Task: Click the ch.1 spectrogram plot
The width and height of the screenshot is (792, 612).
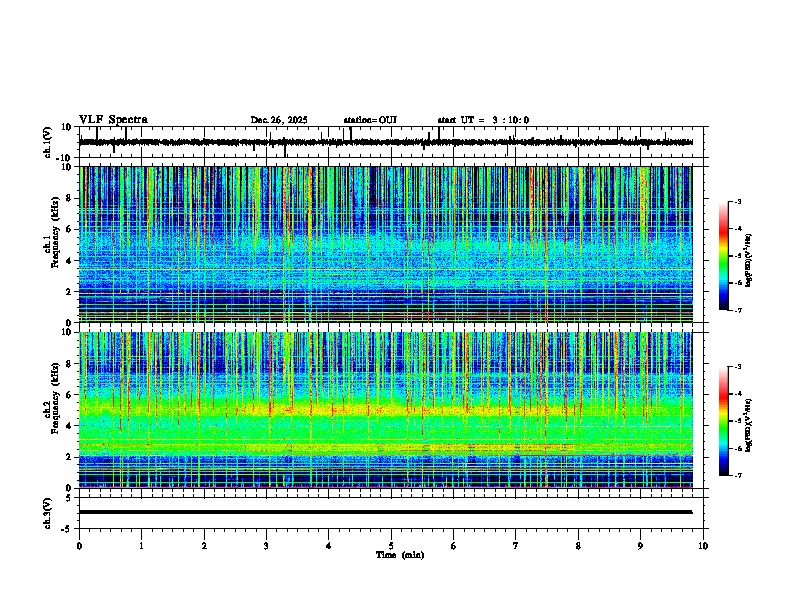Action: tap(386, 244)
